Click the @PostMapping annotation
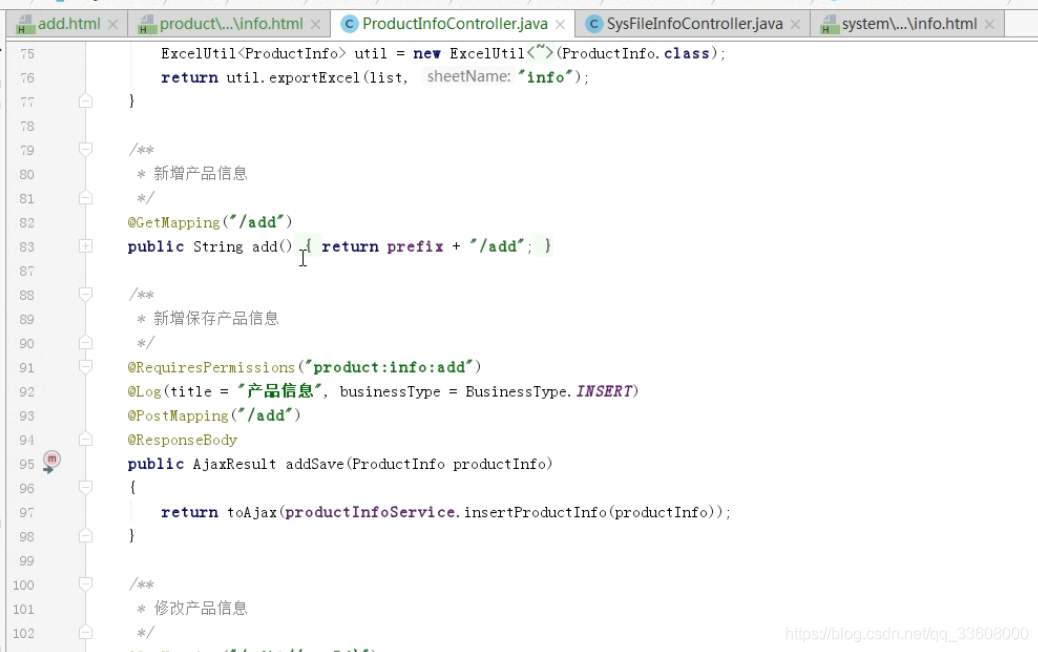 [x=178, y=416]
